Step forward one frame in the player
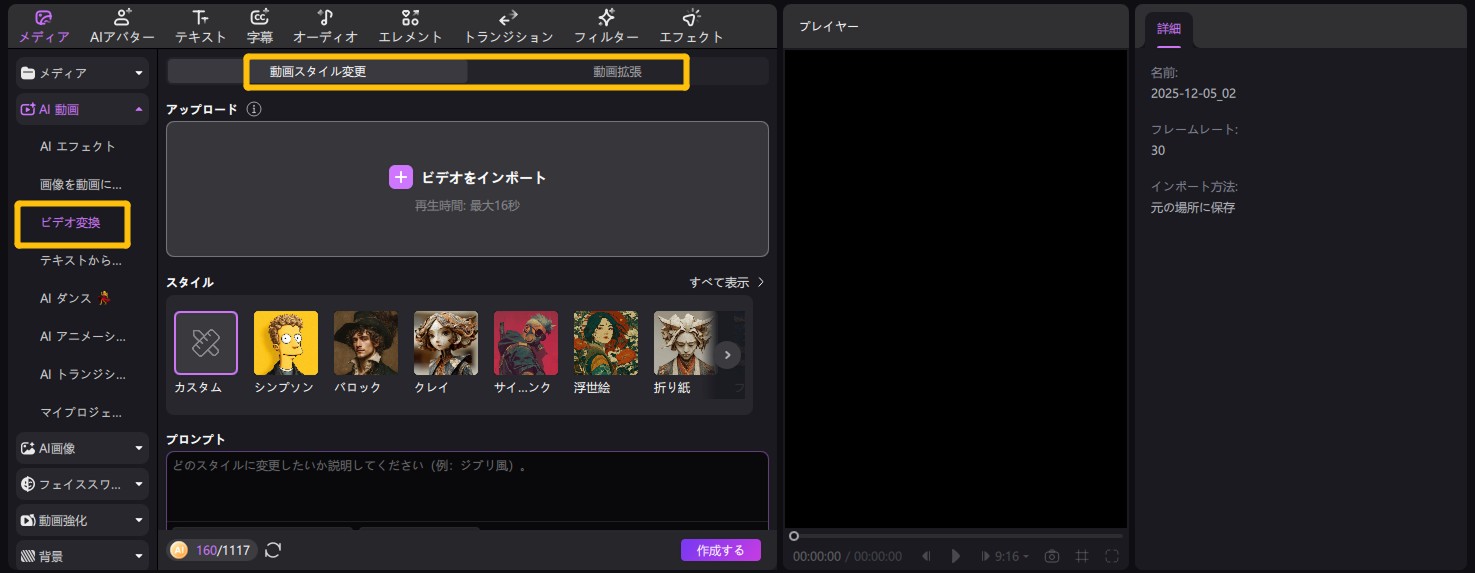The width and height of the screenshot is (1475, 573). click(x=985, y=556)
